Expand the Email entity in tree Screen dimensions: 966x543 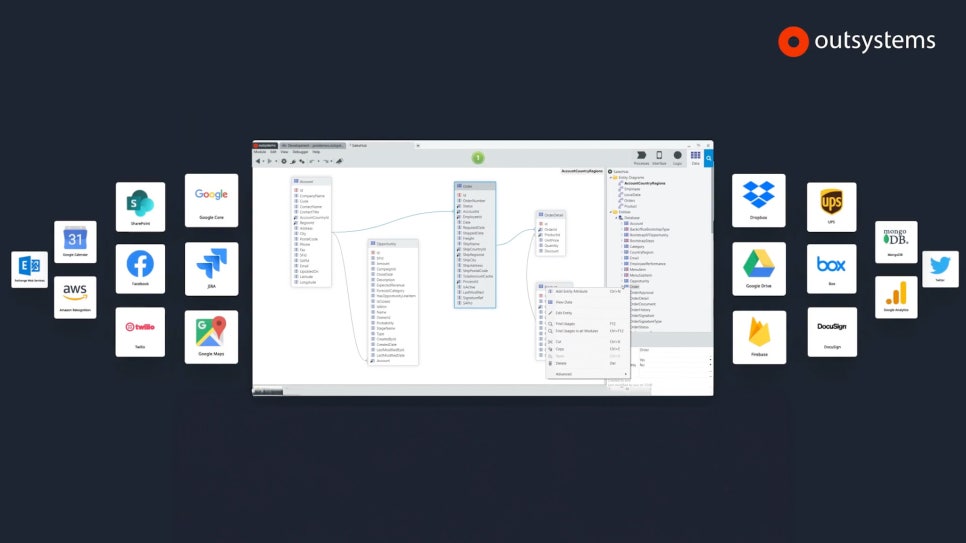point(621,258)
